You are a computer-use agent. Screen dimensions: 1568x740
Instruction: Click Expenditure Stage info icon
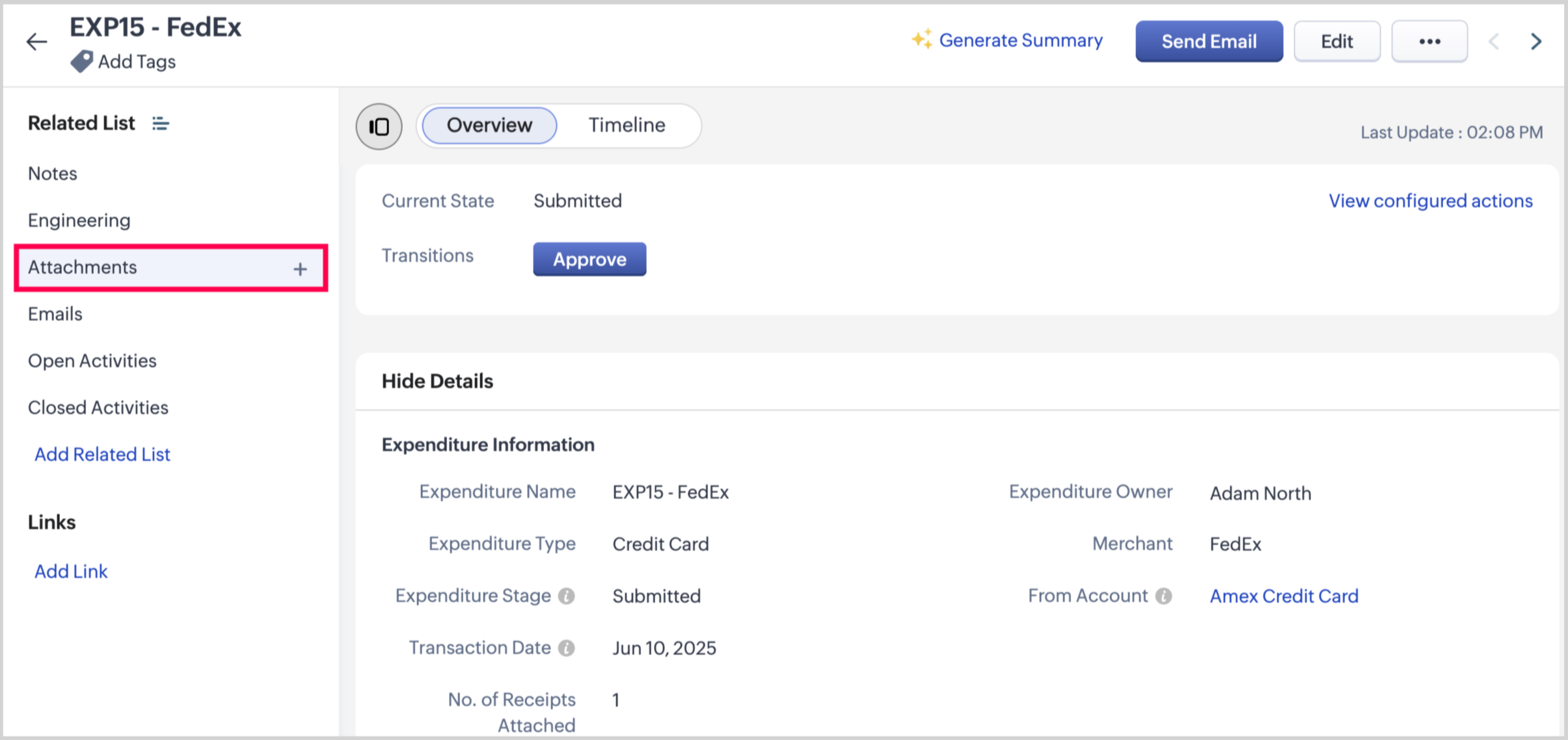click(x=567, y=596)
